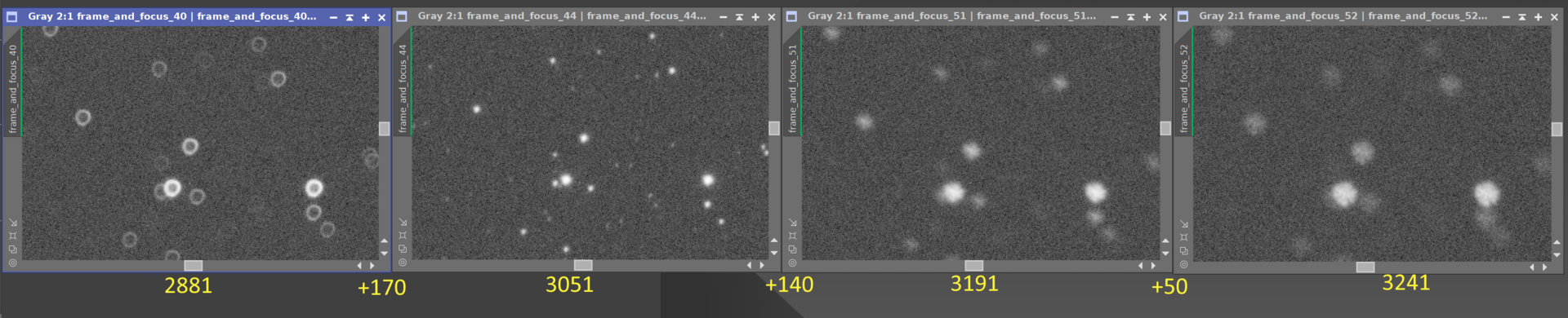Click the window icon of frame_and_focus_52
Screen dimensions: 1568x318
(x=1183, y=16)
